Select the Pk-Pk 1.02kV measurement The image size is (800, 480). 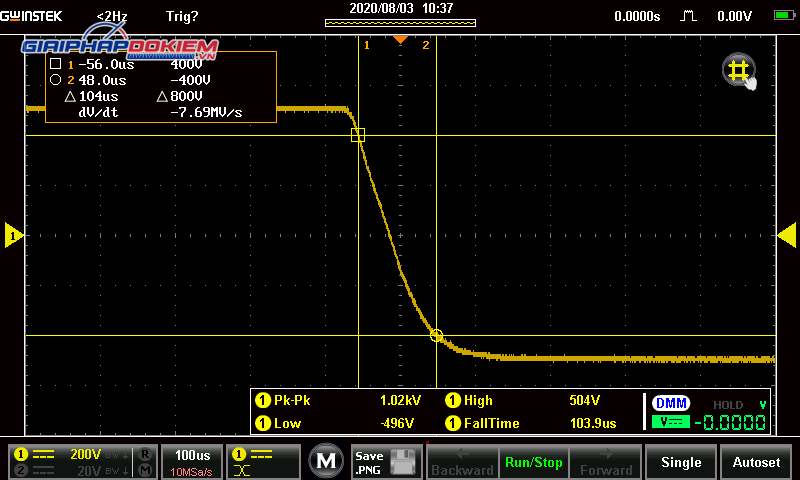click(x=338, y=400)
